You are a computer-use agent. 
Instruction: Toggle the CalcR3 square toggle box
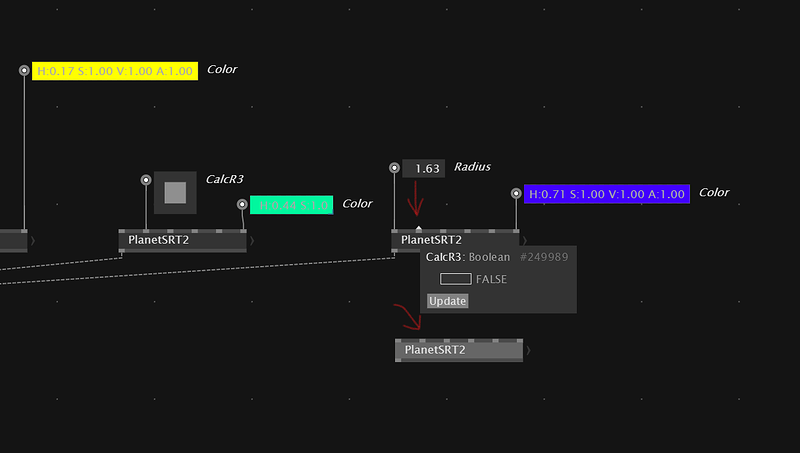[175, 192]
